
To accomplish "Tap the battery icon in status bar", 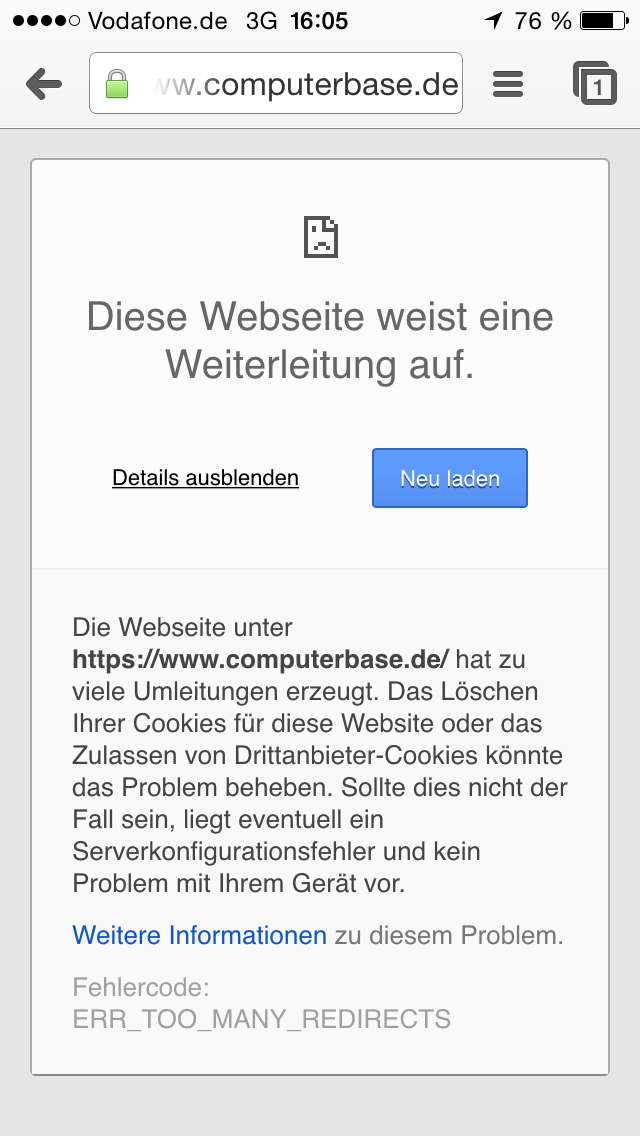I will point(604,20).
